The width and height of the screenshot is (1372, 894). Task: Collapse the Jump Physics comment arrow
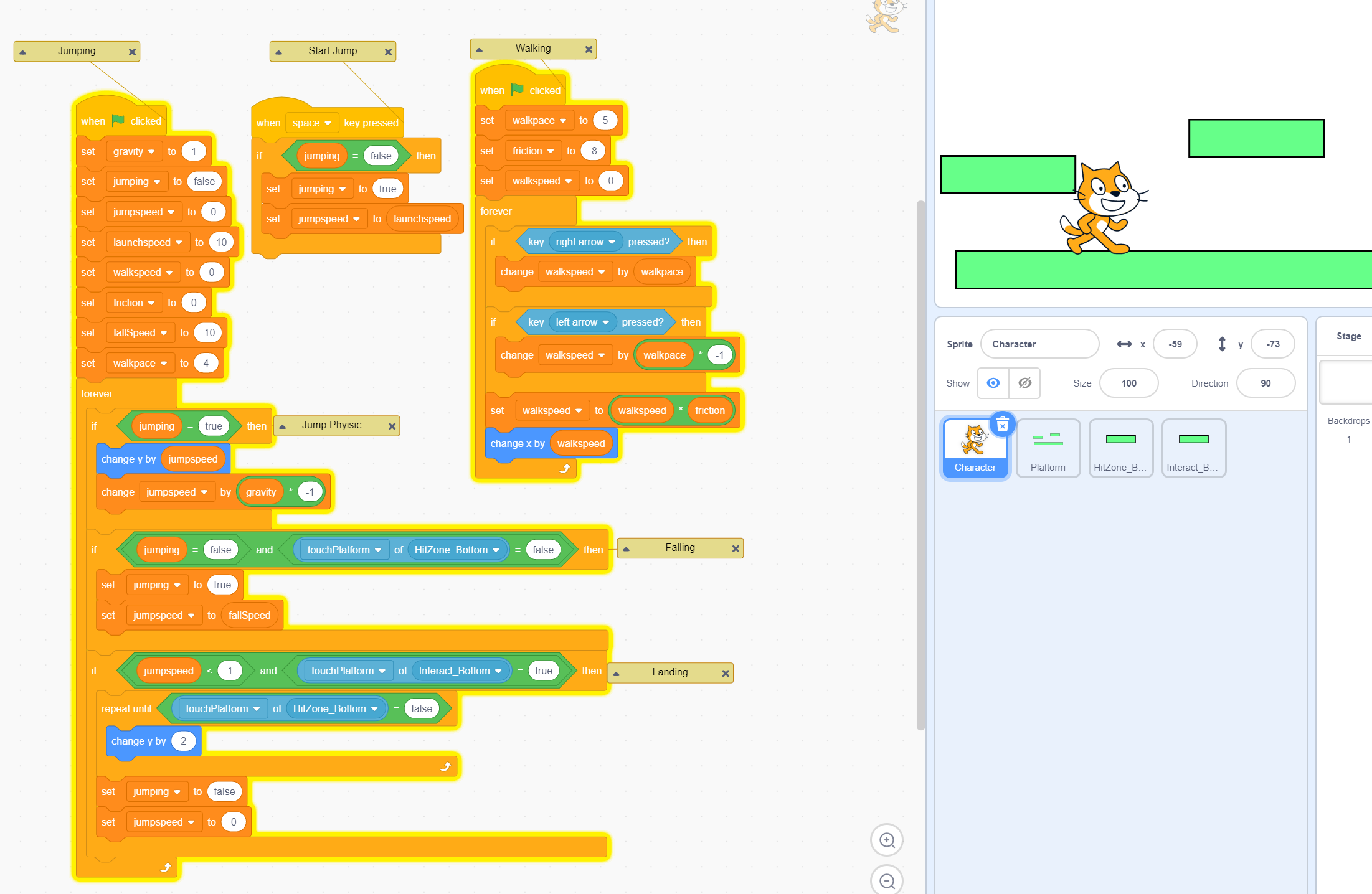tap(283, 426)
